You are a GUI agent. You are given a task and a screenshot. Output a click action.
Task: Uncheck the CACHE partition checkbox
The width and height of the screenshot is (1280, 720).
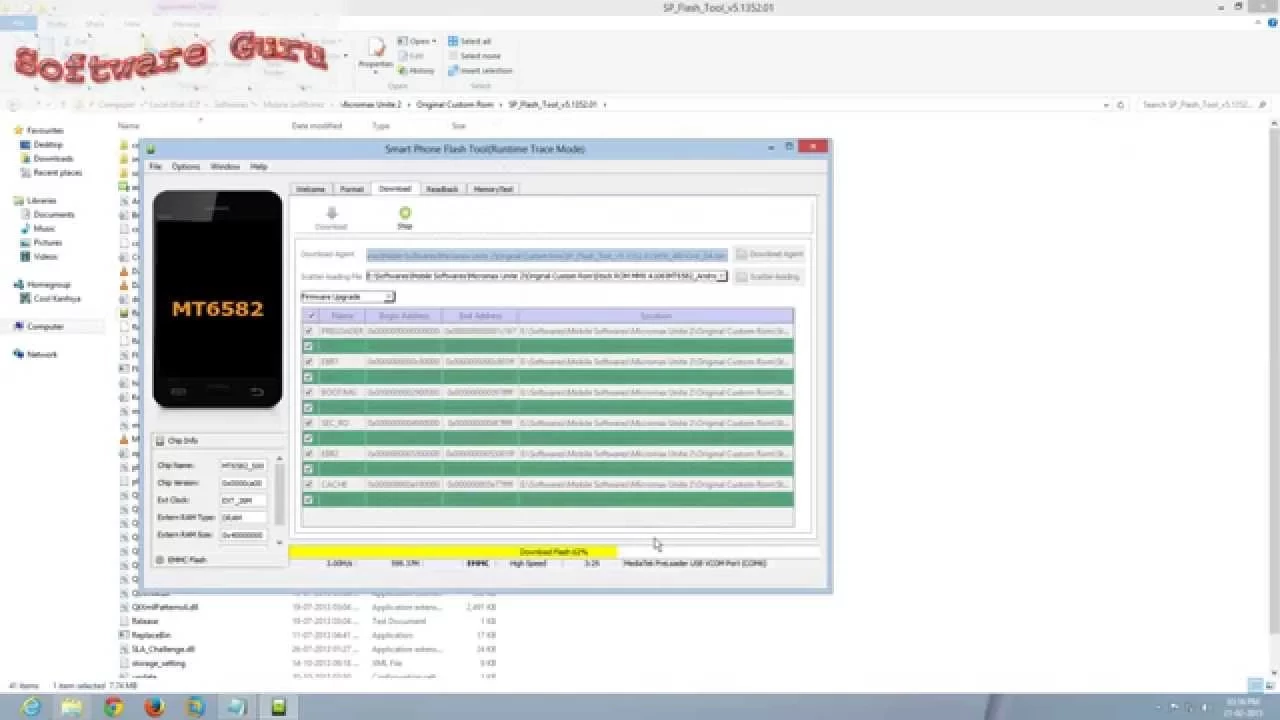(x=309, y=484)
